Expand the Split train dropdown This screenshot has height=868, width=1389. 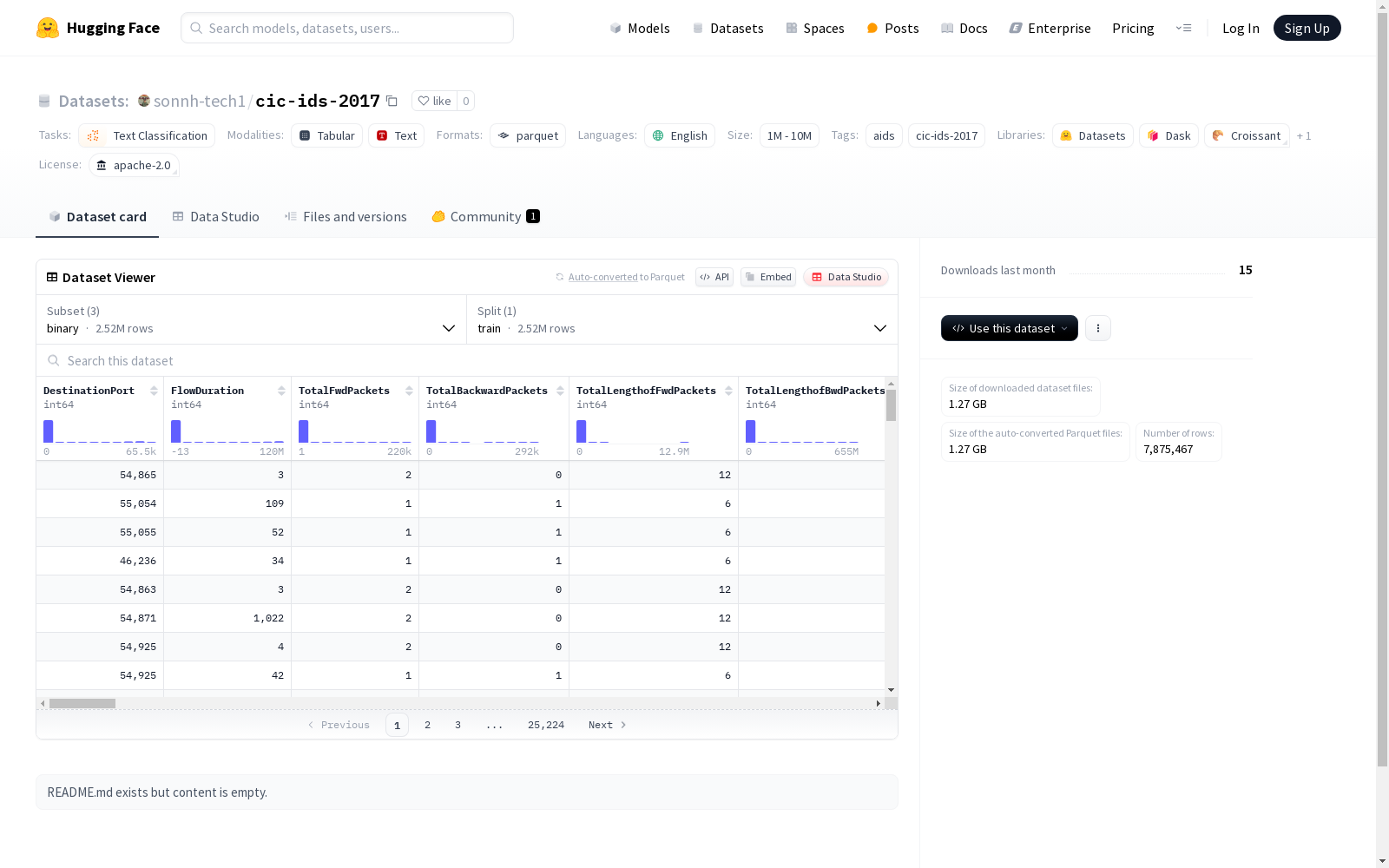click(682, 319)
